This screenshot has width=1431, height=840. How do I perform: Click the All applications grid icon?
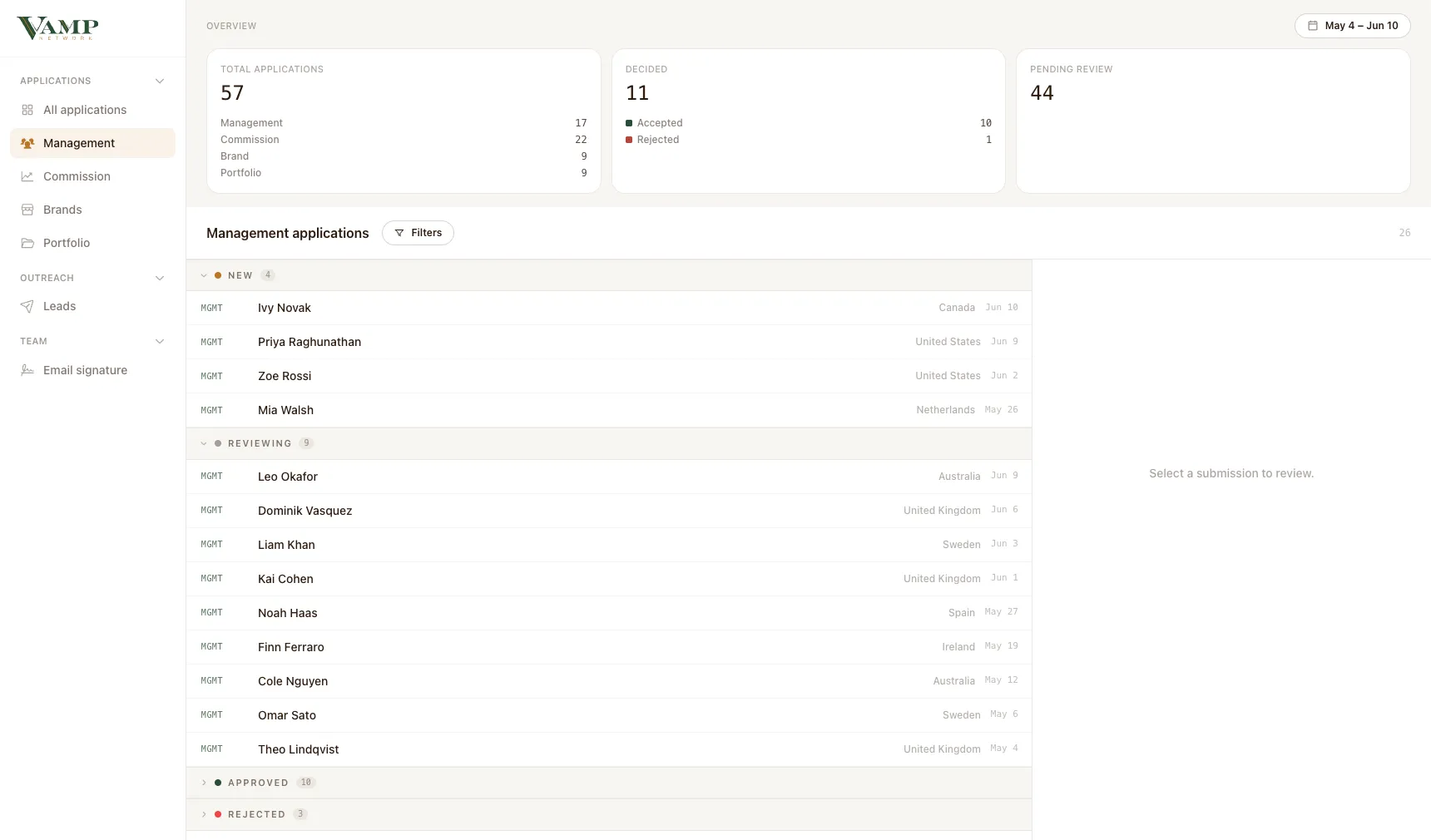point(27,110)
